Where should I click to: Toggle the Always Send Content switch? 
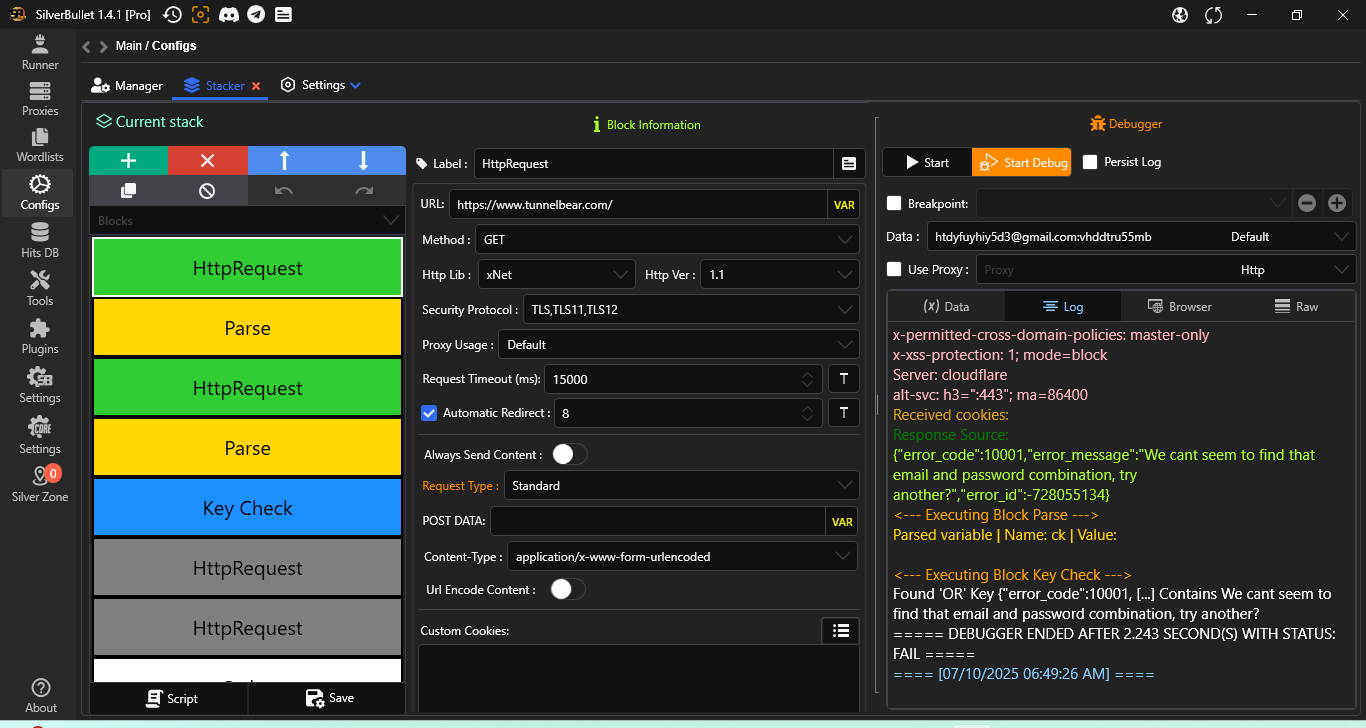(569, 455)
